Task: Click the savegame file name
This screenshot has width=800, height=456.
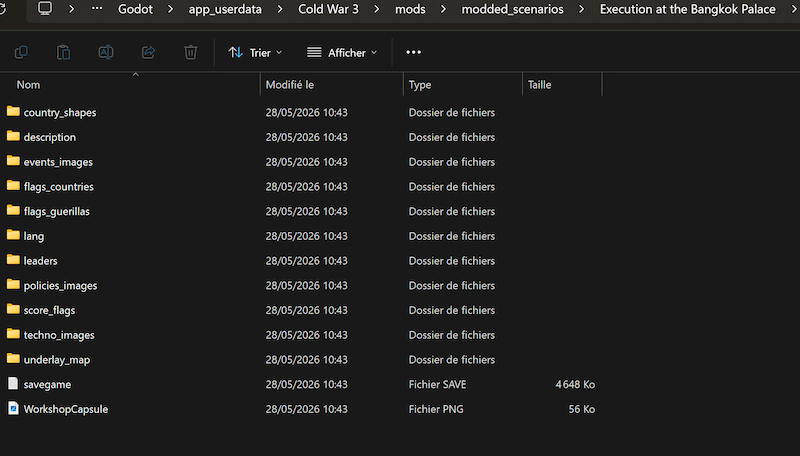Action: point(47,385)
